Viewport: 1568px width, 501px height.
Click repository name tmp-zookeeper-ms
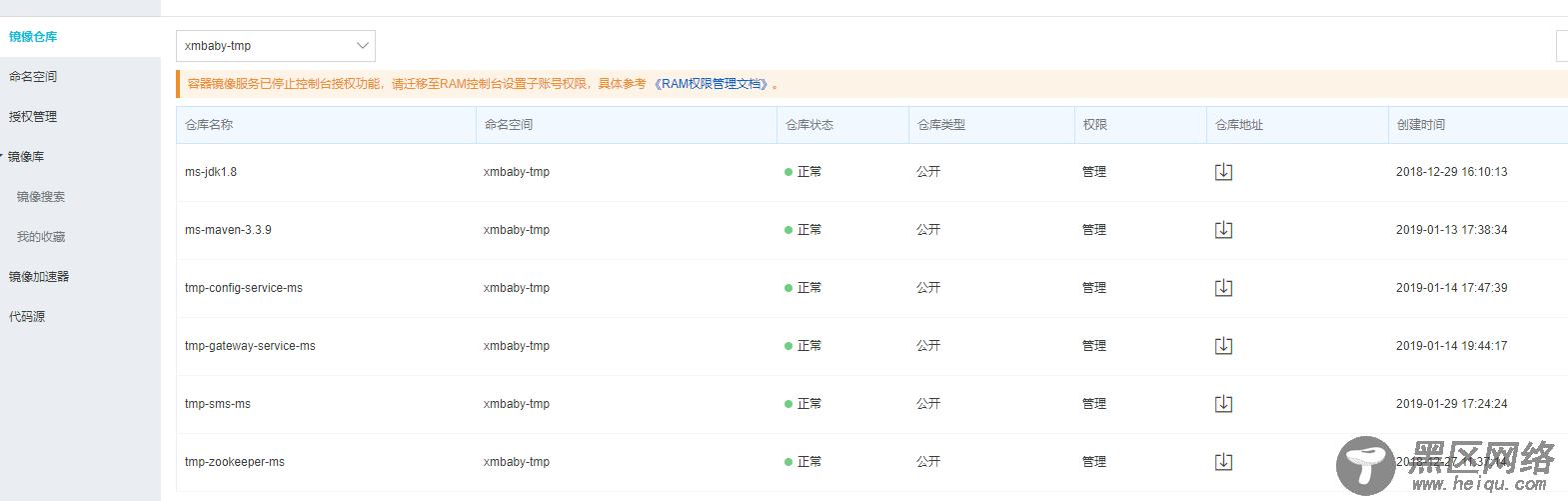click(235, 462)
